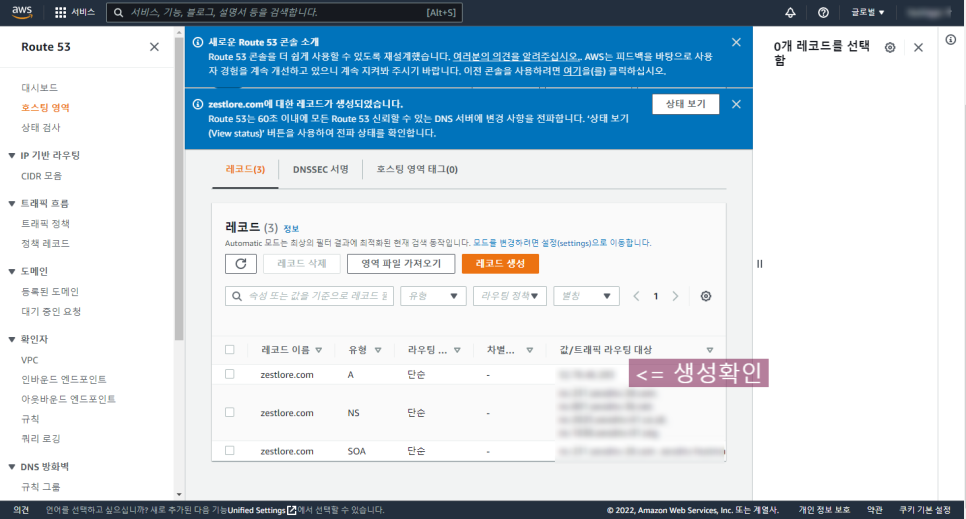Open the 서비스 grid menu
This screenshot has width=966, height=519.
click(75, 12)
